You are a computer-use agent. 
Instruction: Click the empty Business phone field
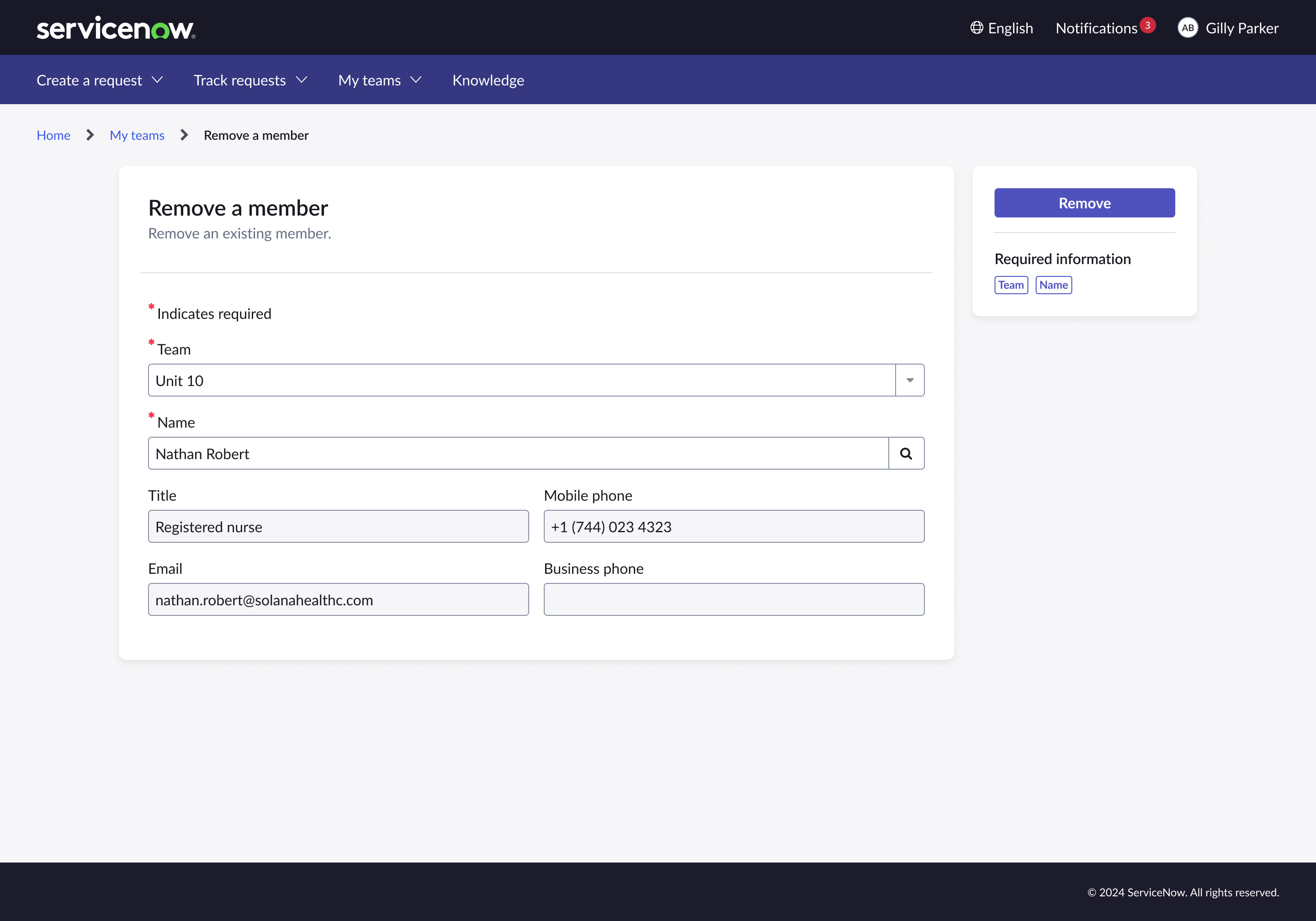coord(734,599)
